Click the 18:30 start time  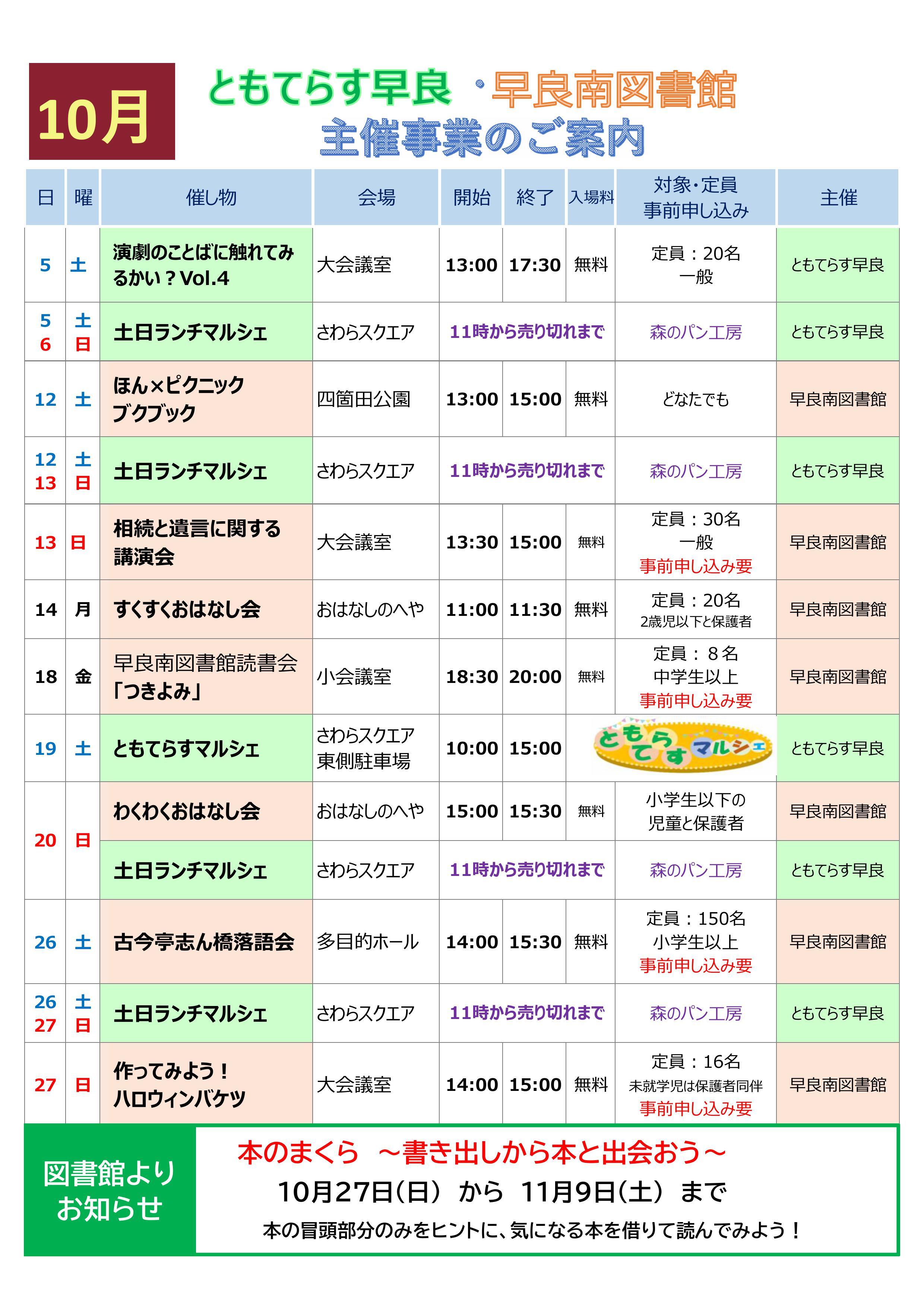[x=471, y=676]
